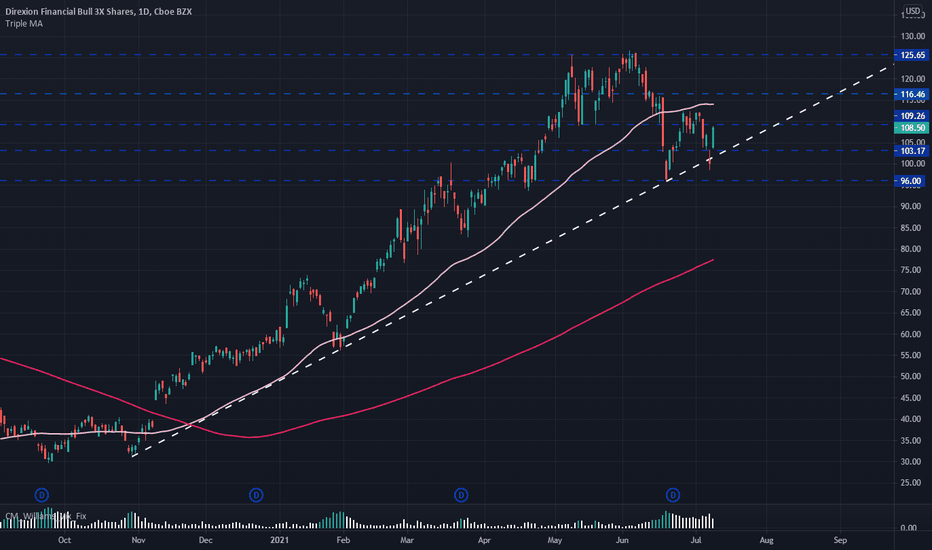This screenshot has width=932, height=550.
Task: Click the Nov label on time axis
Action: tap(138, 540)
